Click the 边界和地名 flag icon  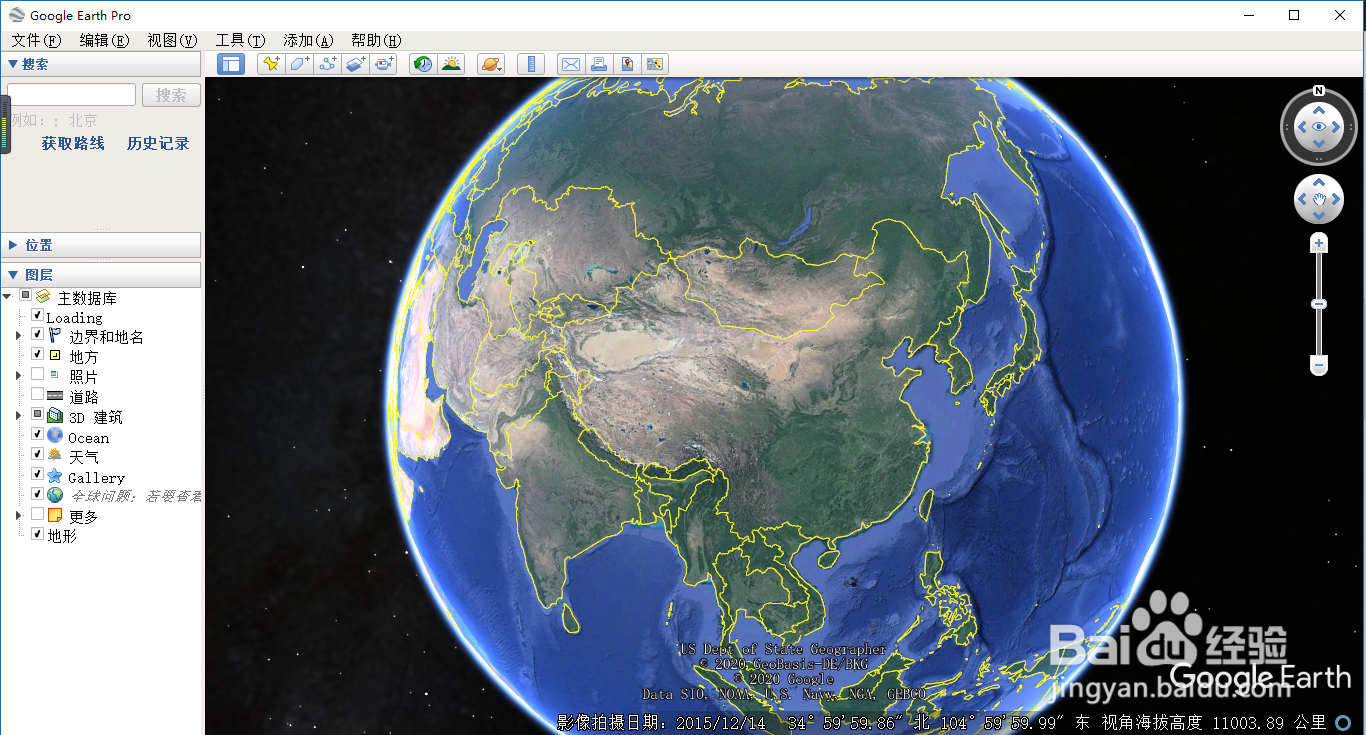55,336
